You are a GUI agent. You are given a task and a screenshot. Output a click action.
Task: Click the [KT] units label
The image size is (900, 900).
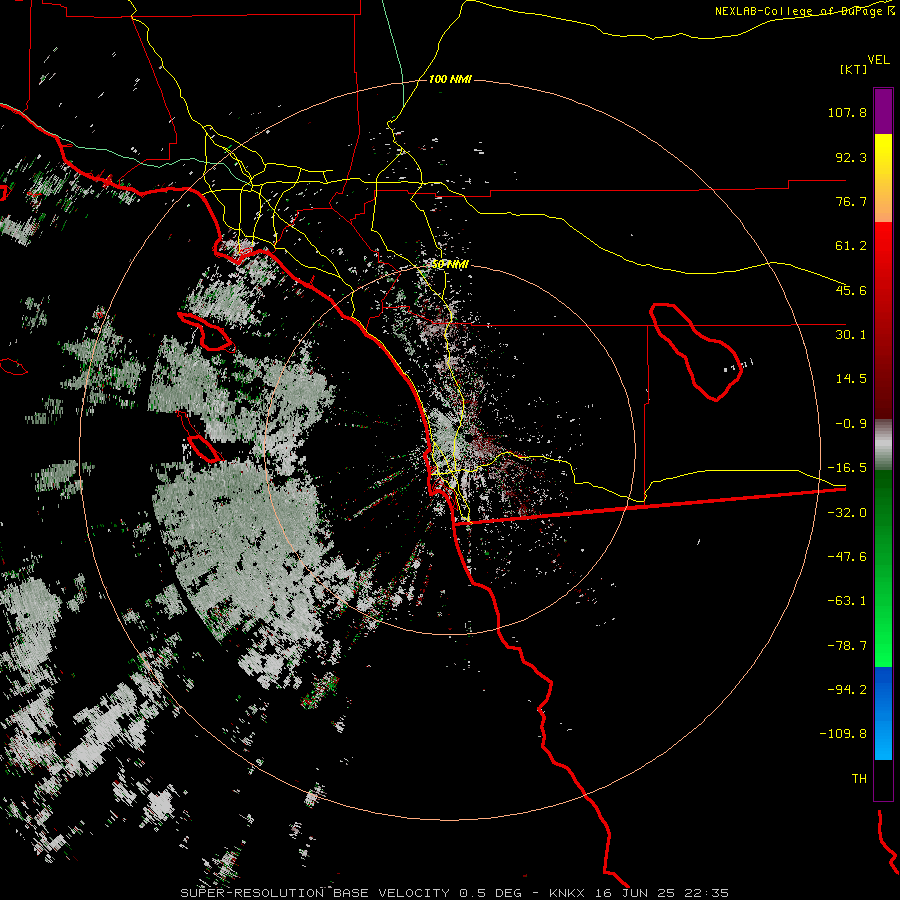coord(853,69)
